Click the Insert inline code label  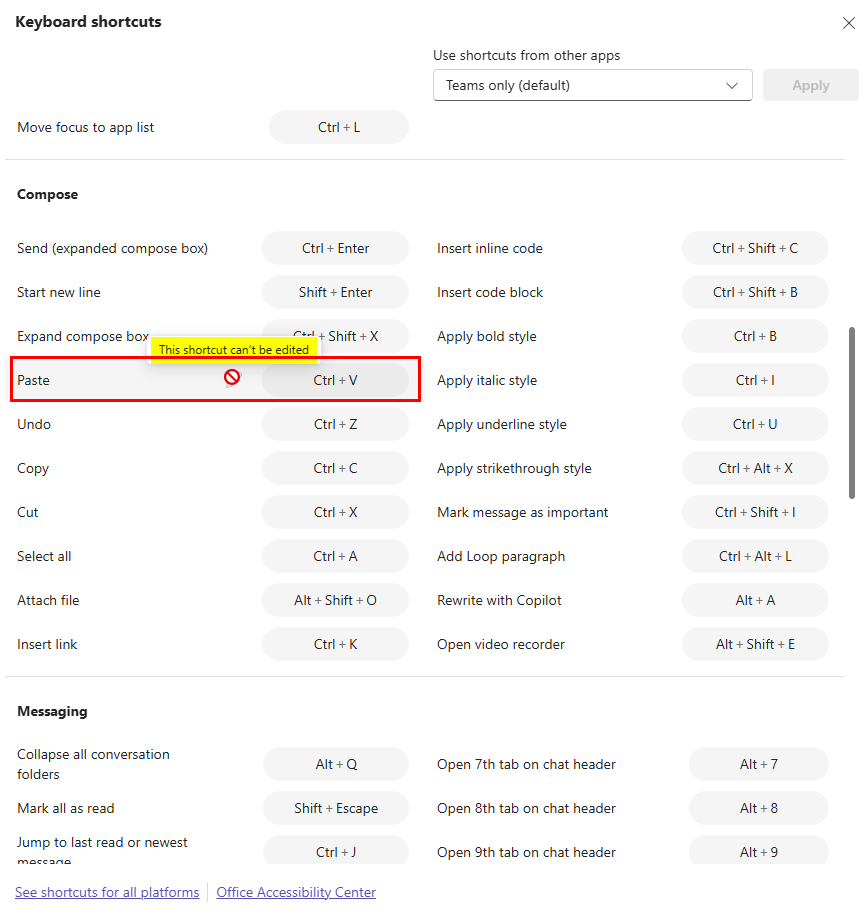490,248
